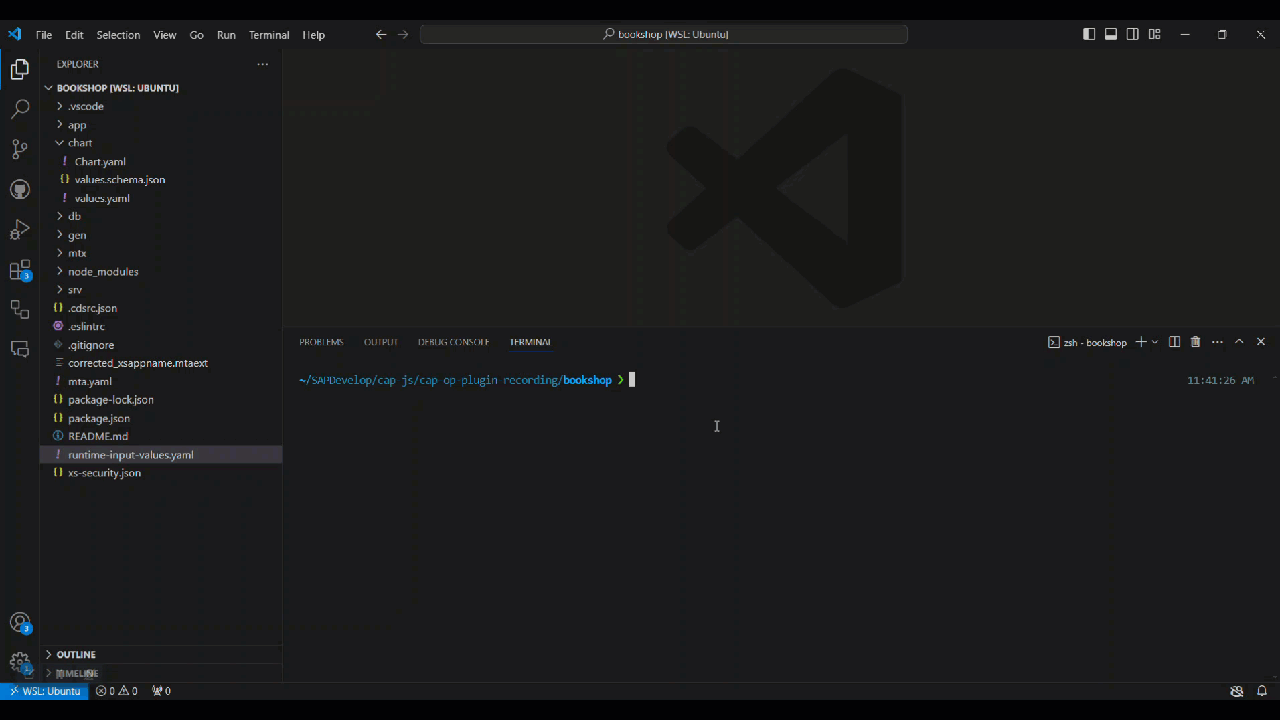Open the Manage gear icon

pos(20,663)
